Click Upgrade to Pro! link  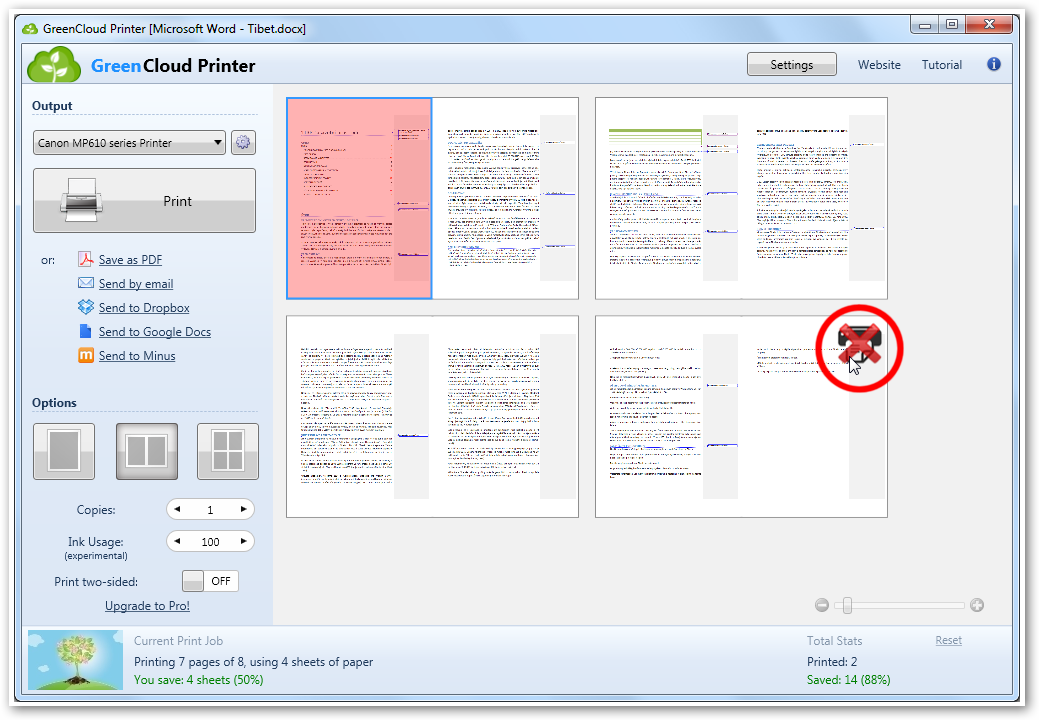click(x=147, y=605)
